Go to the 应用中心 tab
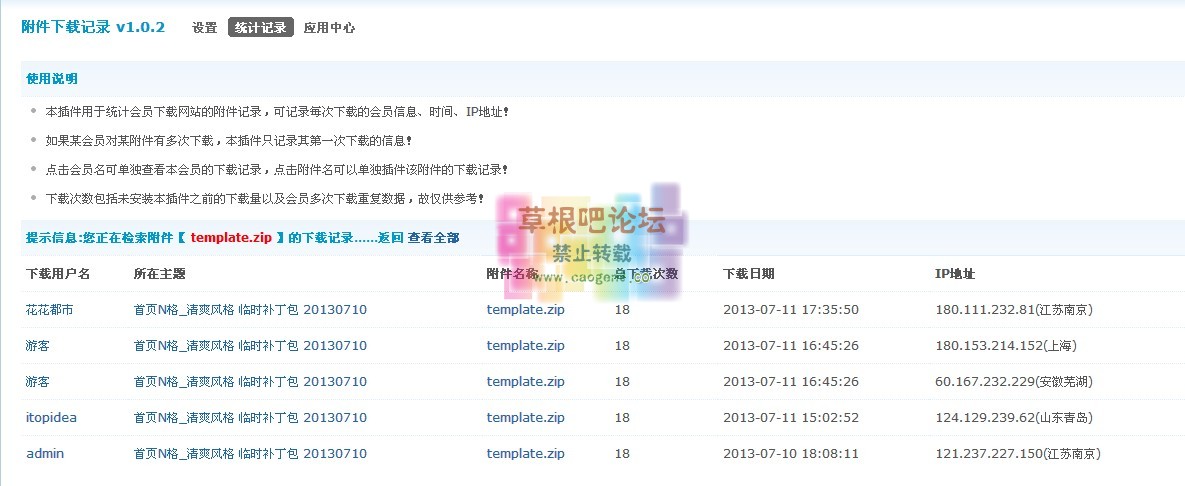The height and width of the screenshot is (486, 1185). tap(329, 28)
